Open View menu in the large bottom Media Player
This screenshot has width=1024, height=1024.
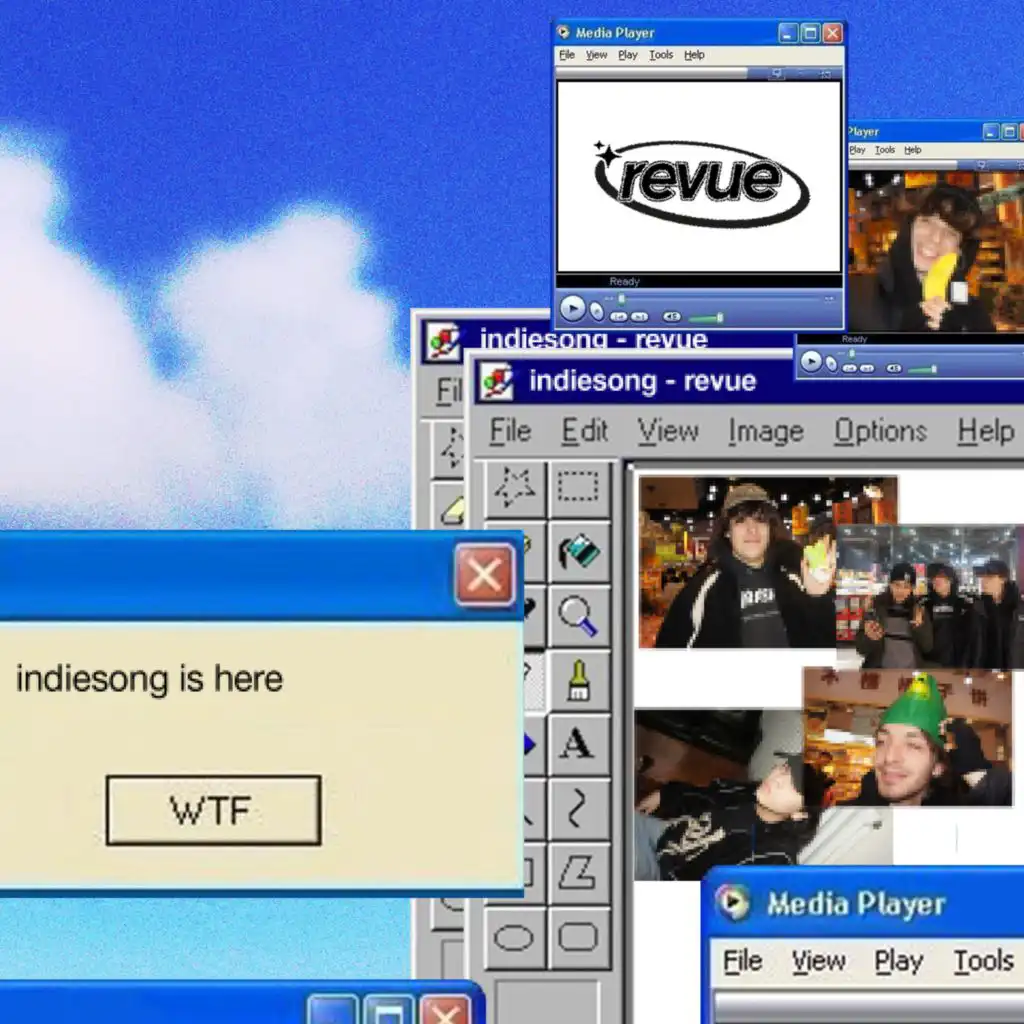coord(818,961)
